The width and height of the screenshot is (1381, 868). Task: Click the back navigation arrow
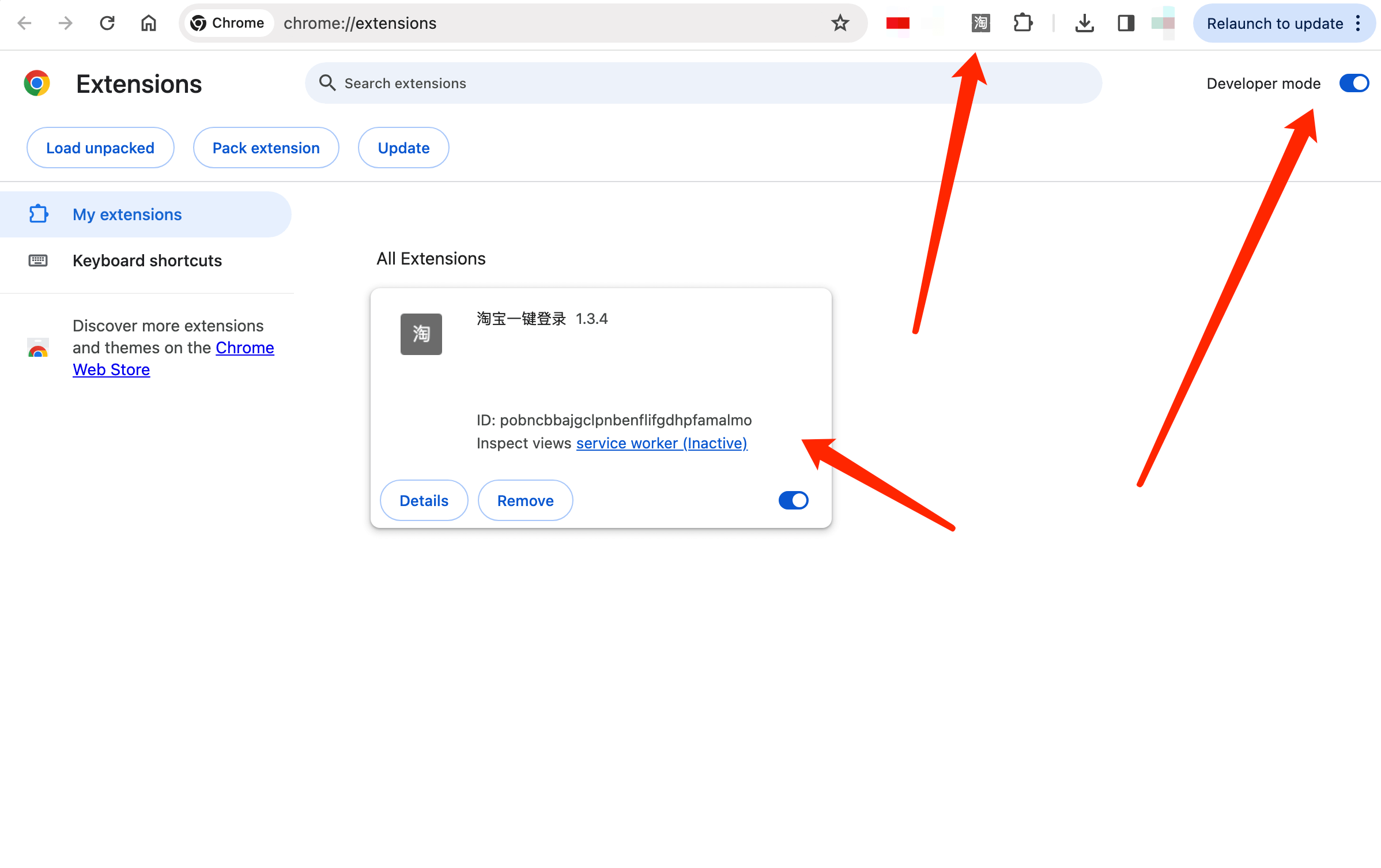click(x=24, y=23)
